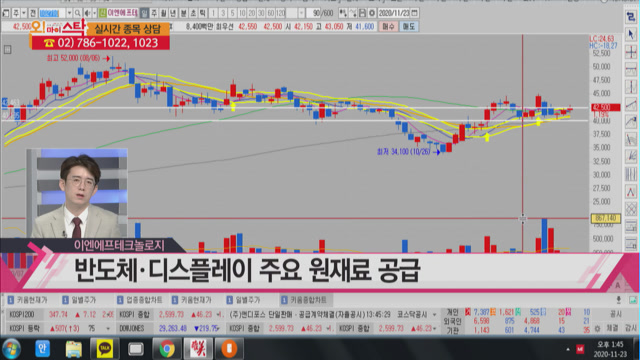The height and width of the screenshot is (360, 640).
Task: Open chart settings gear icon in toolbar
Action: click(372, 13)
